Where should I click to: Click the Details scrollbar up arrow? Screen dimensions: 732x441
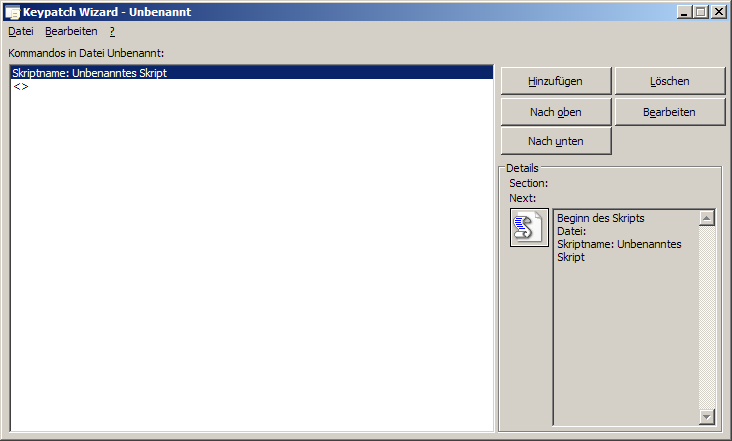click(707, 218)
